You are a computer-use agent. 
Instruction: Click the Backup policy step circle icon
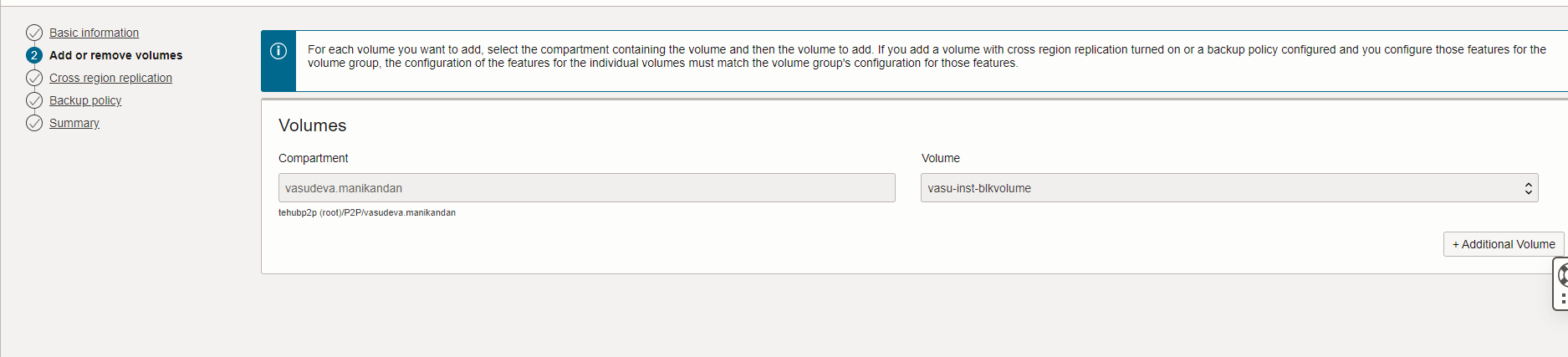pyautogui.click(x=34, y=100)
